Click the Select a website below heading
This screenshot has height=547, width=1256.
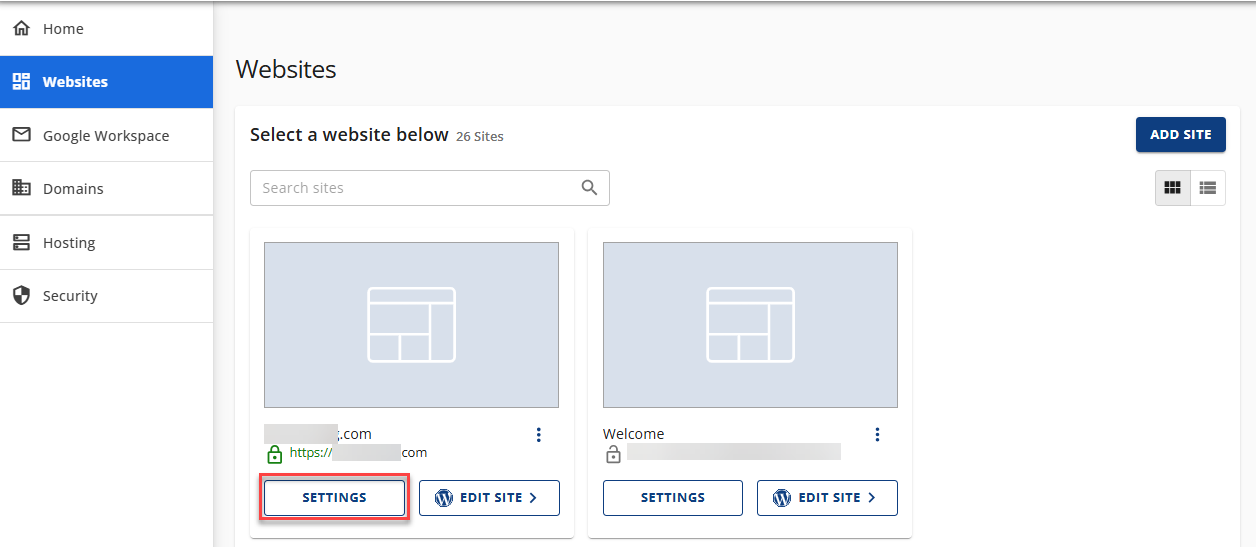[x=349, y=135]
